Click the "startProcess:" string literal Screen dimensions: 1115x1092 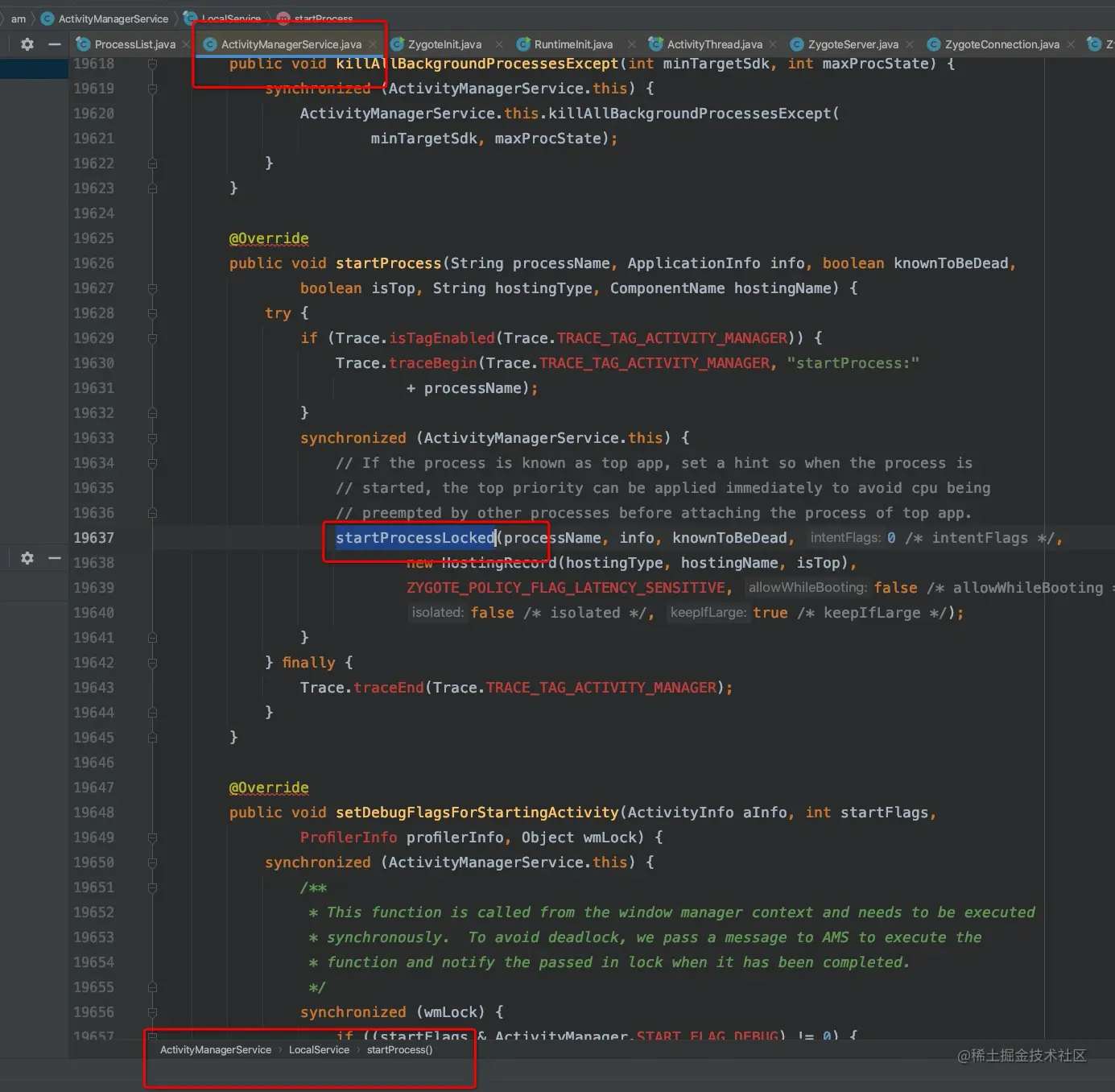853,363
